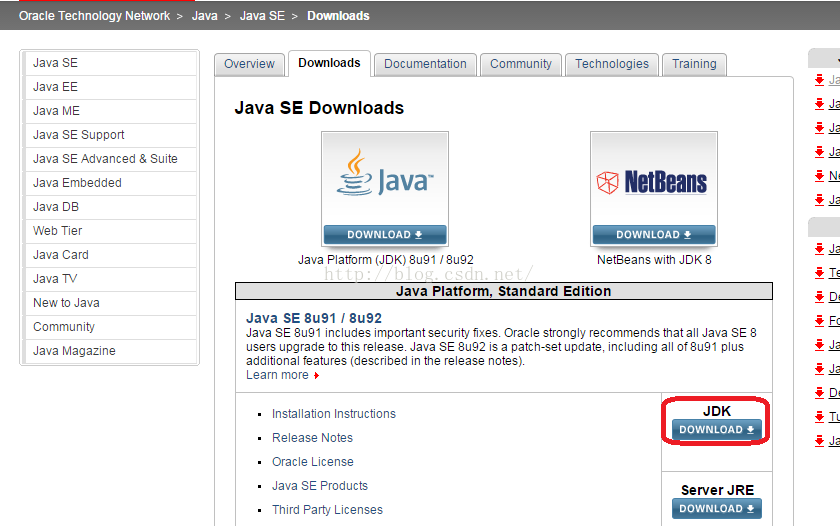
Task: Open Oracle License link
Action: pyautogui.click(x=313, y=462)
